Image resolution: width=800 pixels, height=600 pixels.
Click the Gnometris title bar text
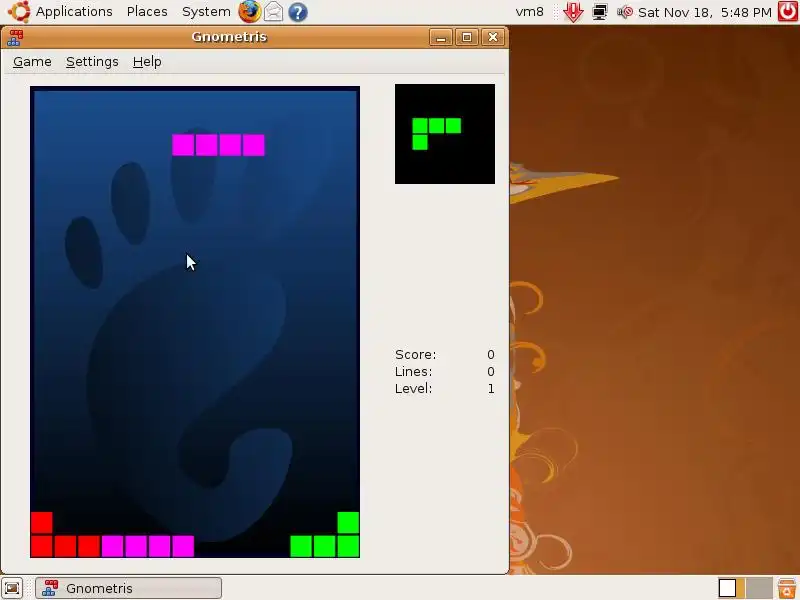[x=229, y=37]
